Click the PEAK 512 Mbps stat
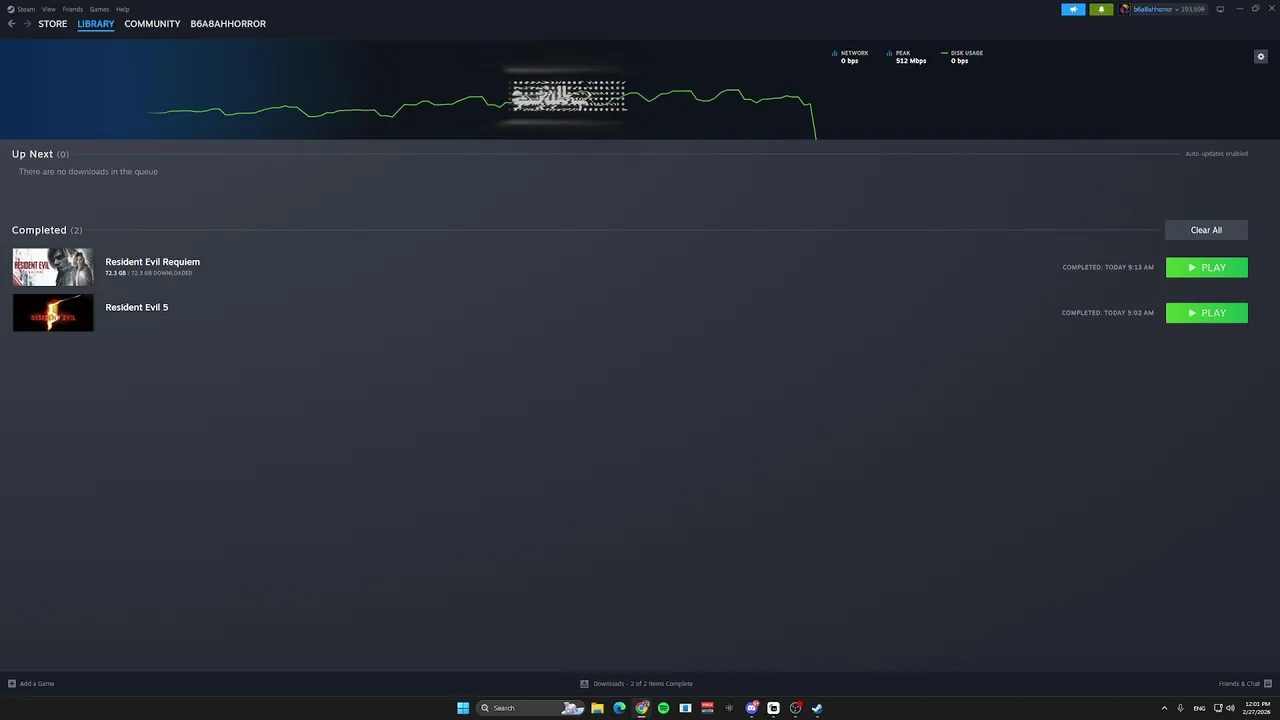This screenshot has width=1280, height=720. [906, 57]
